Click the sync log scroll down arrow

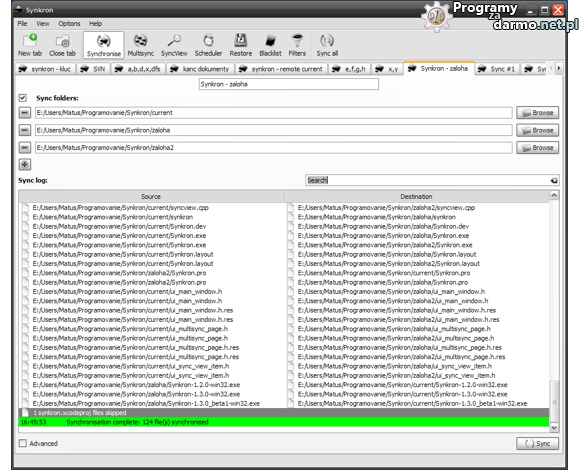pyautogui.click(x=554, y=427)
